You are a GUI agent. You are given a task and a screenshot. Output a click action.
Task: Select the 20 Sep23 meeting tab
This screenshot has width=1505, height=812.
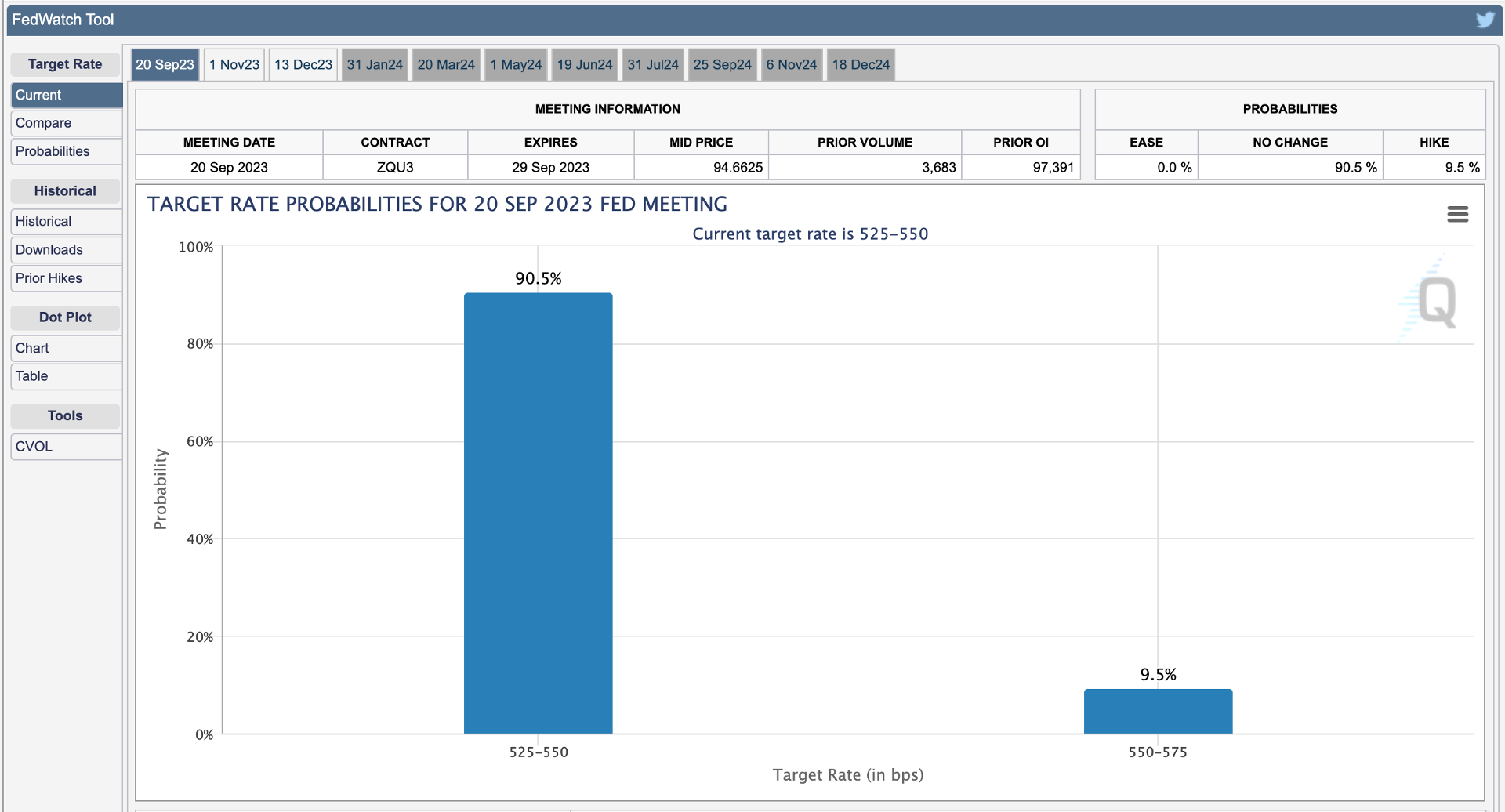[165, 64]
